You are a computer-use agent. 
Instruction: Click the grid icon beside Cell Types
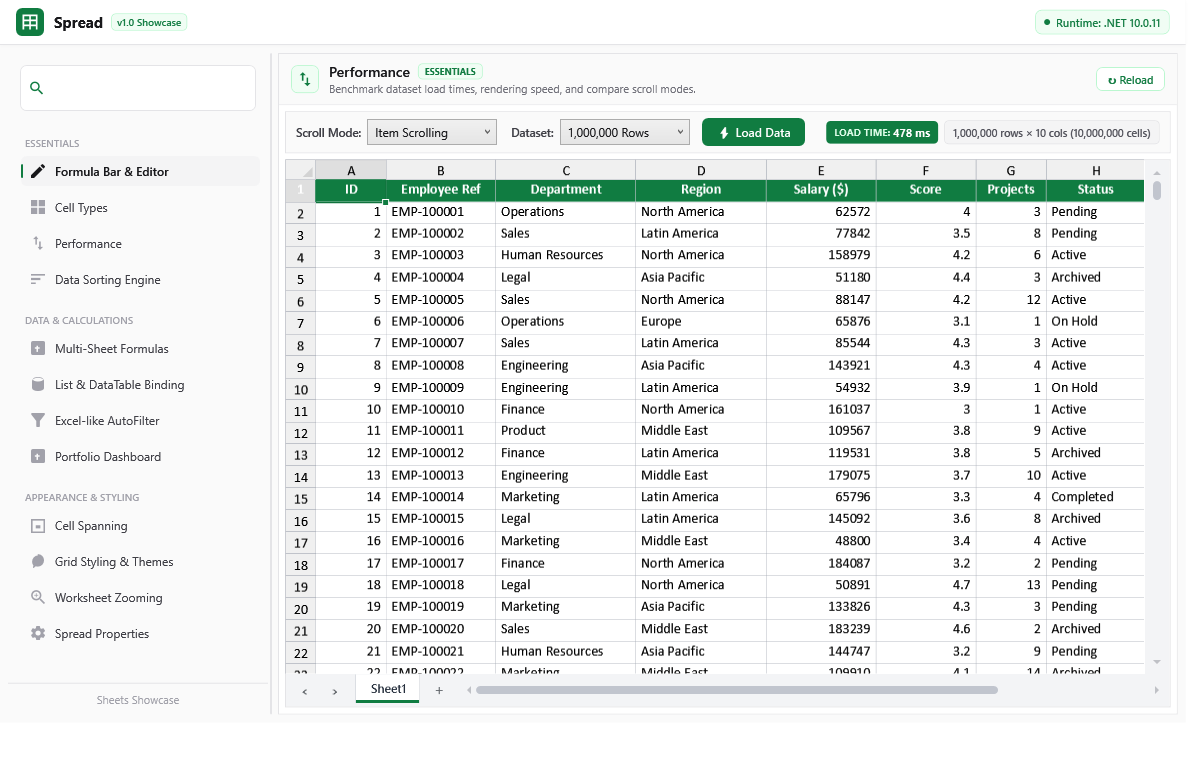[x=38, y=208]
